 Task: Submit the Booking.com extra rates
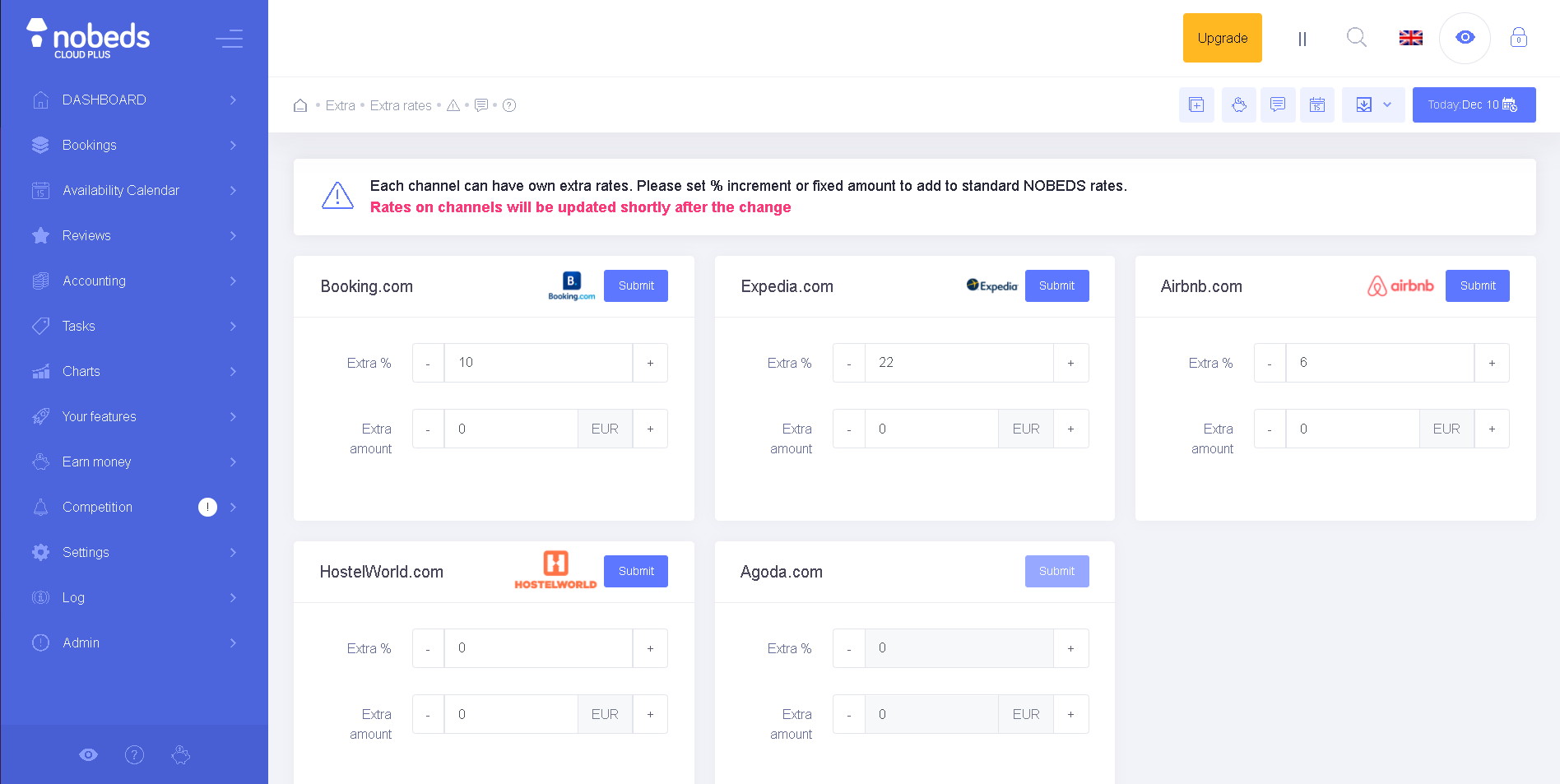tap(635, 285)
